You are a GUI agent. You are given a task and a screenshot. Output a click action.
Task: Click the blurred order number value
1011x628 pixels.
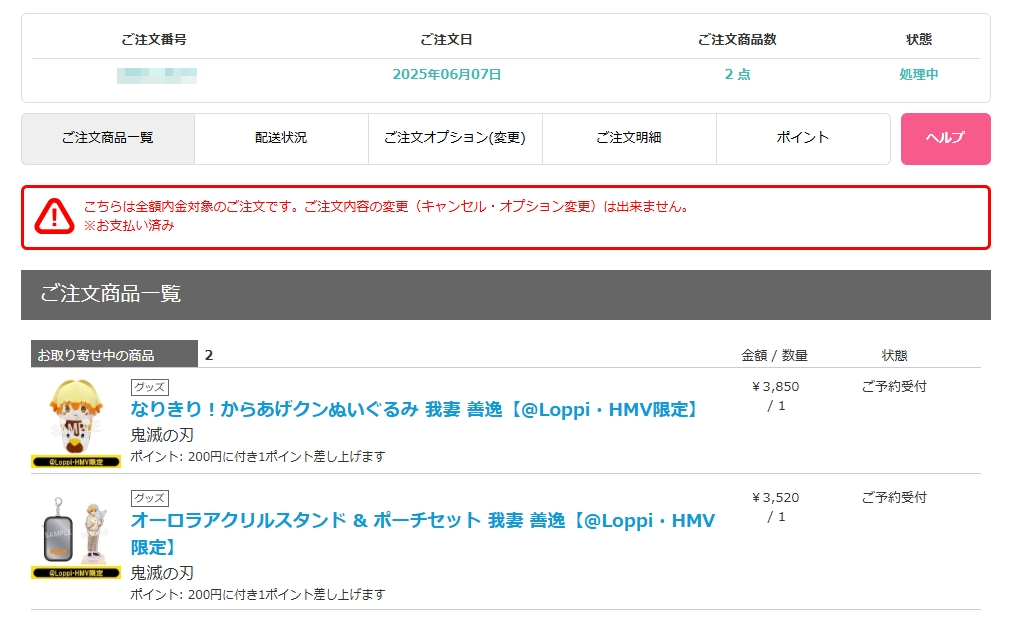pyautogui.click(x=157, y=75)
